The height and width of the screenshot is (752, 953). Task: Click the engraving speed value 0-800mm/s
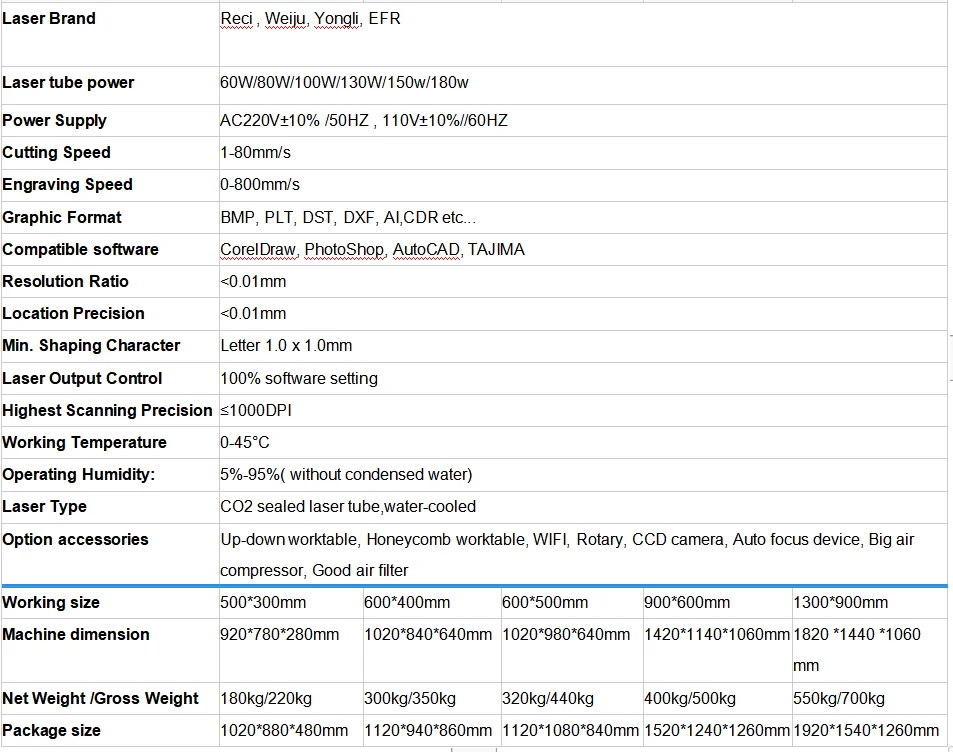point(260,185)
